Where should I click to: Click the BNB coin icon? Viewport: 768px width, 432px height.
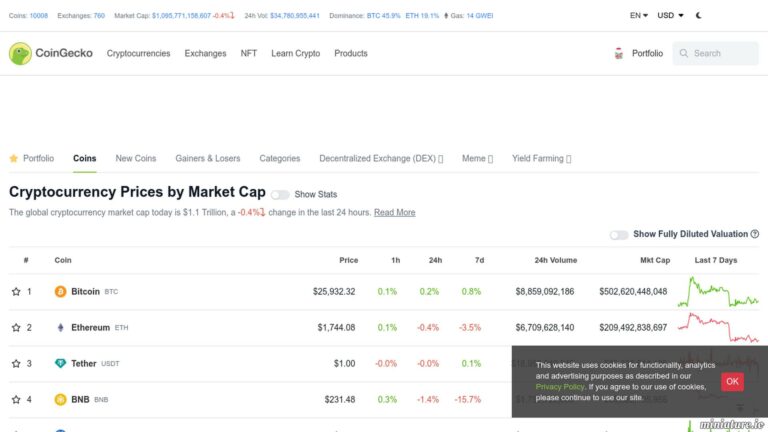pos(60,400)
